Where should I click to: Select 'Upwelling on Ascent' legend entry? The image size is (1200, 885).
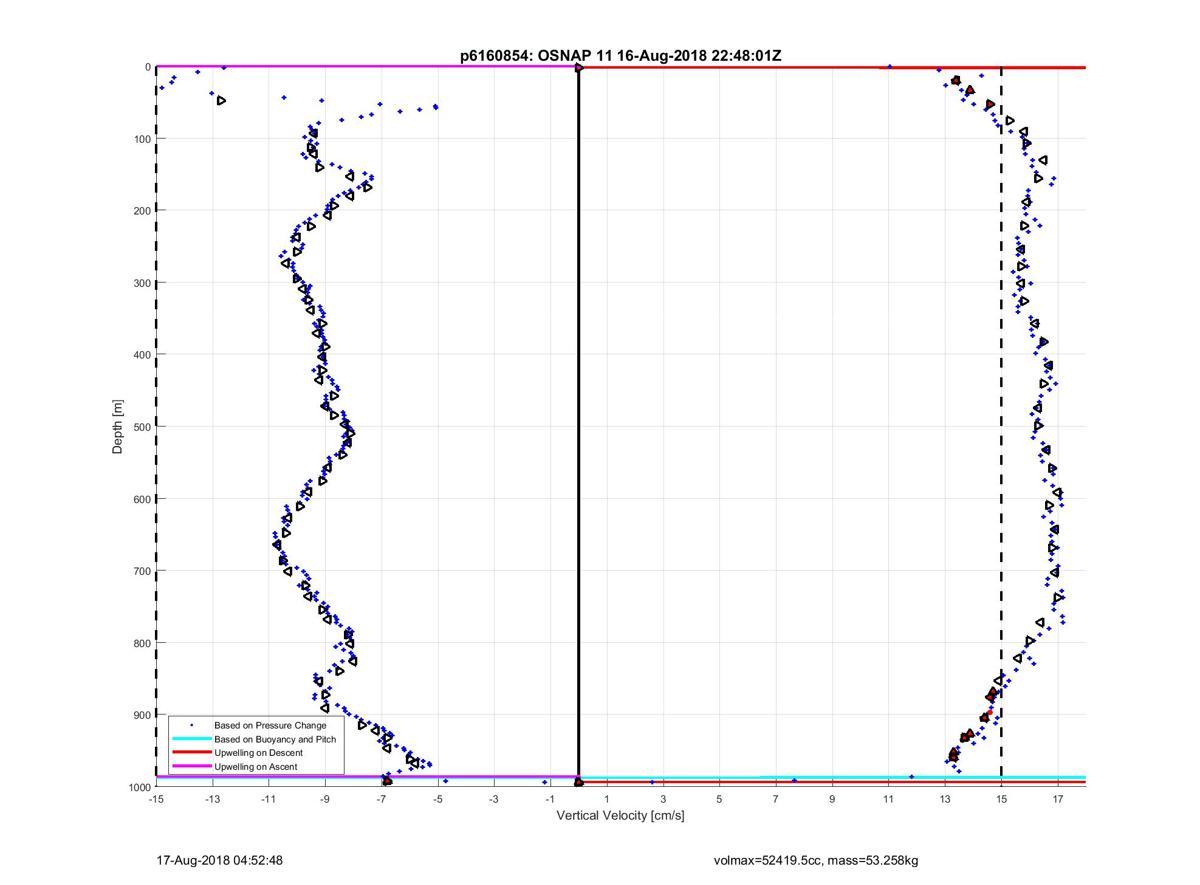(256, 766)
